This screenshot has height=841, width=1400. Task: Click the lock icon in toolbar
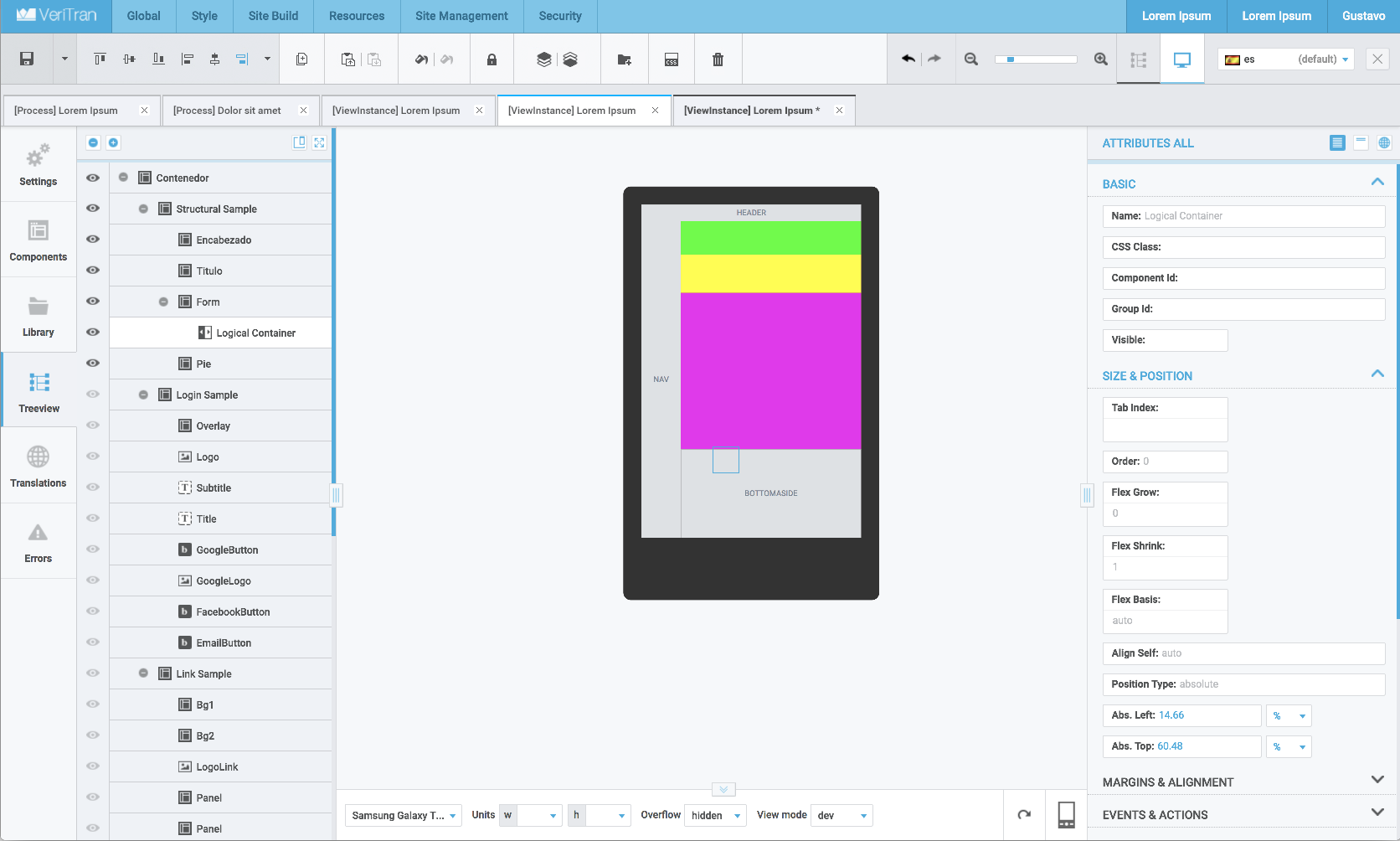(x=492, y=59)
